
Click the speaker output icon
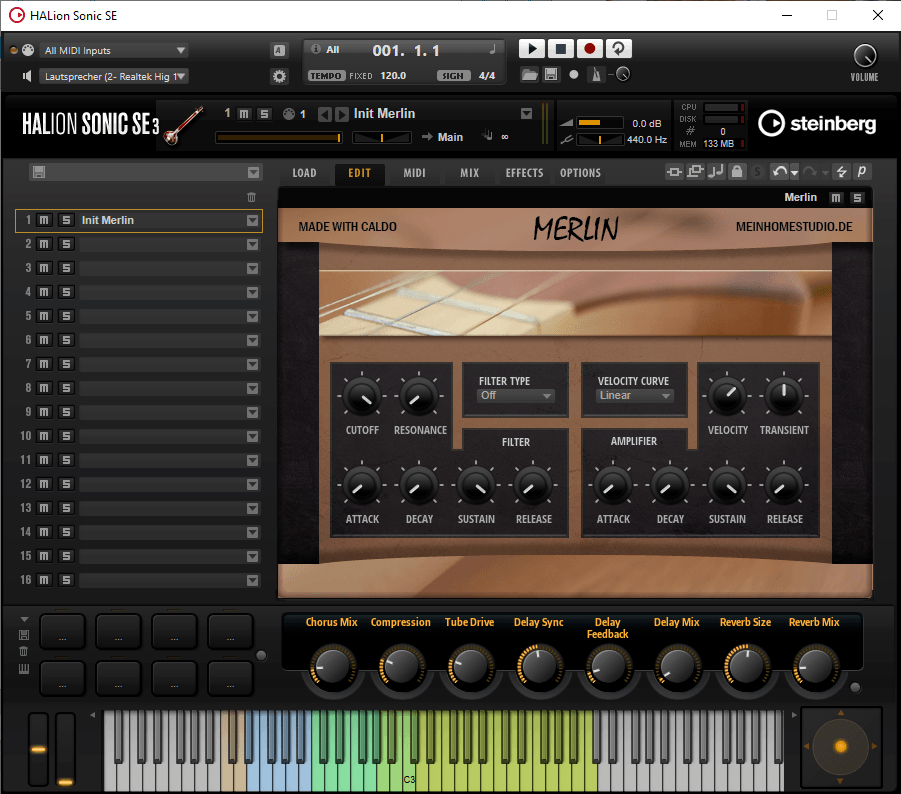click(x=26, y=76)
